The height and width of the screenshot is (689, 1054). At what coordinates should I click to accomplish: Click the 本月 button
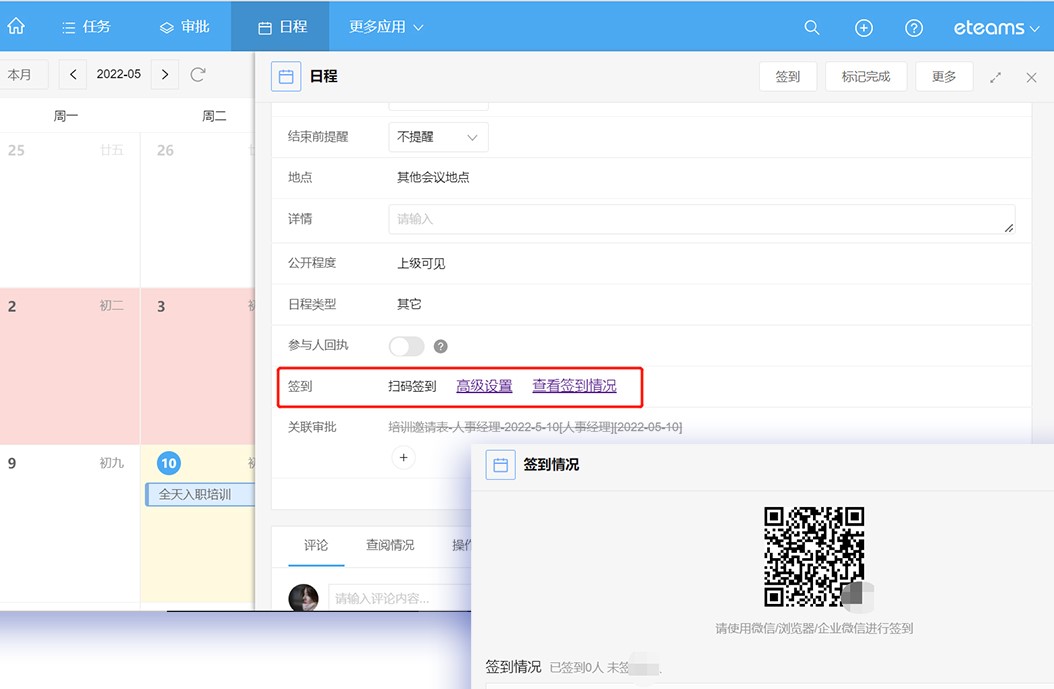20,75
